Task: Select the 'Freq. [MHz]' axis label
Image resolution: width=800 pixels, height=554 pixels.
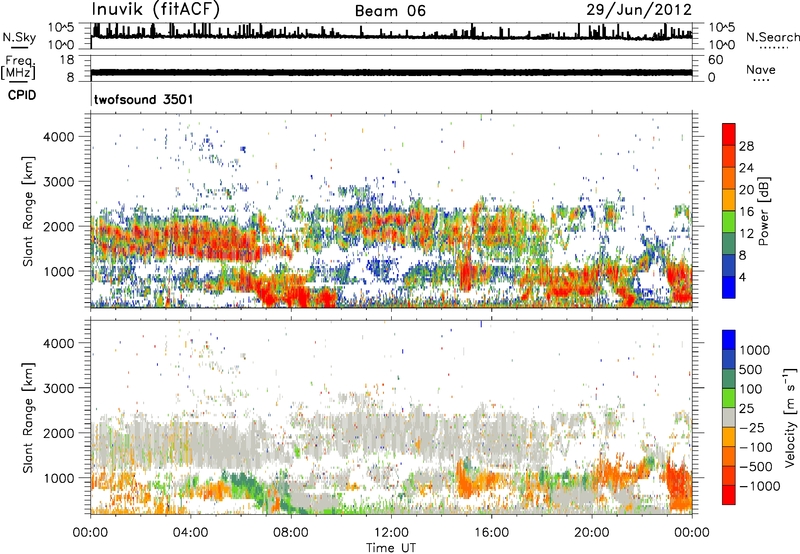Action: pyautogui.click(x=18, y=68)
